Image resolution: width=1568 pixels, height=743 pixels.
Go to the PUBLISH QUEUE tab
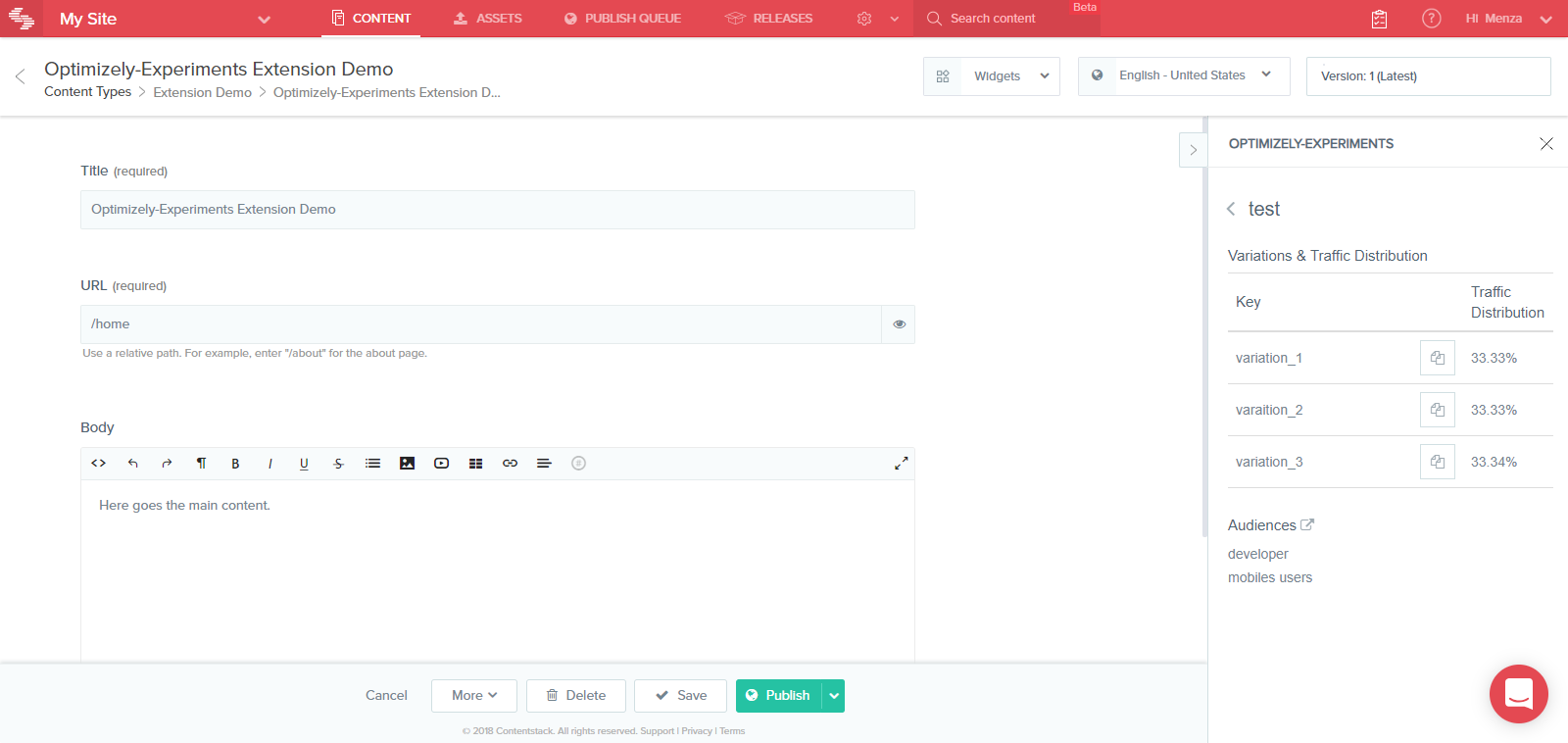point(622,19)
